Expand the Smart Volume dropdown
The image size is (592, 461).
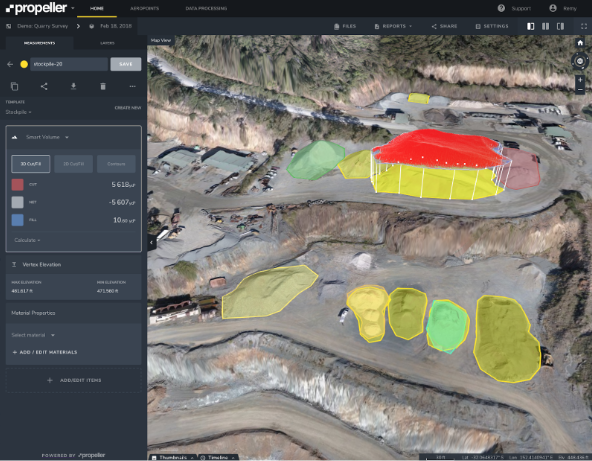[47, 137]
